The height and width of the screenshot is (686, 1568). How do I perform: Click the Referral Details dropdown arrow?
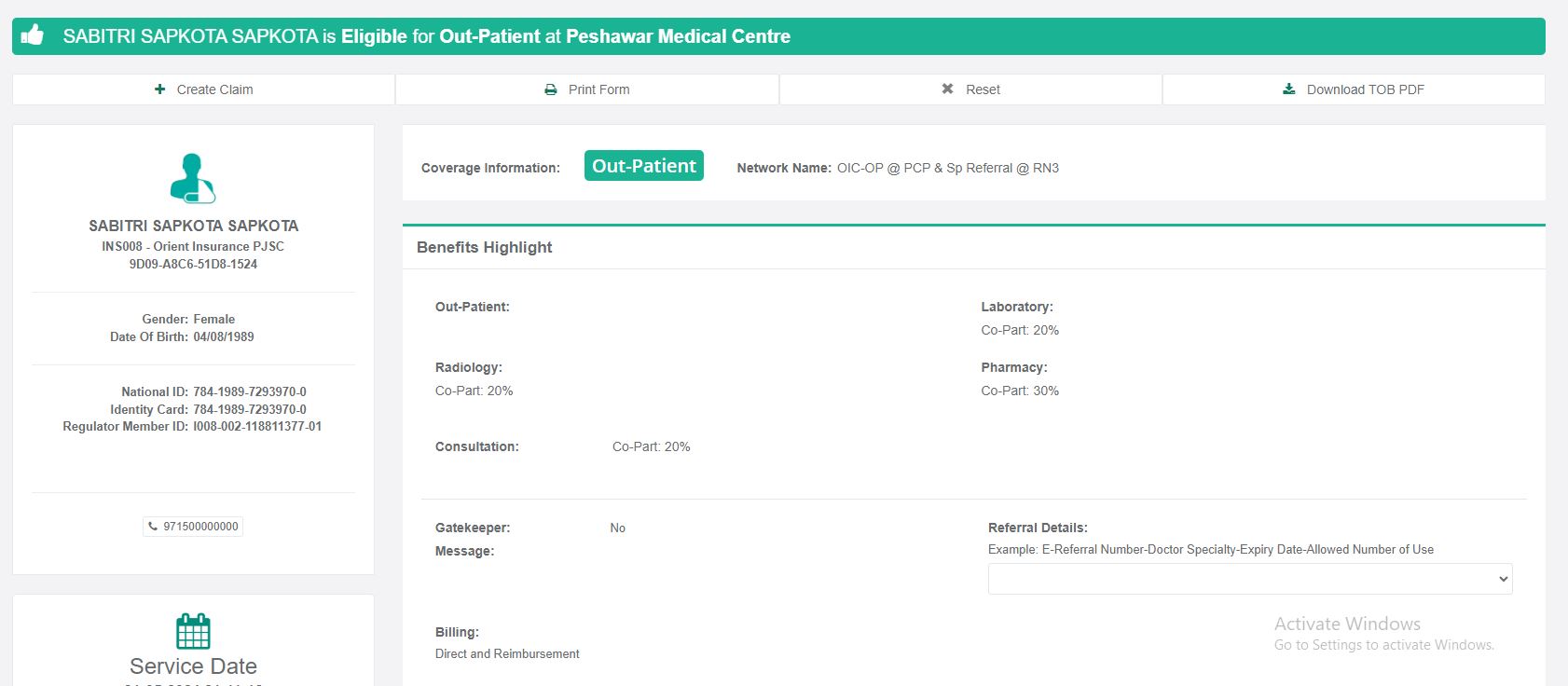pos(1503,579)
